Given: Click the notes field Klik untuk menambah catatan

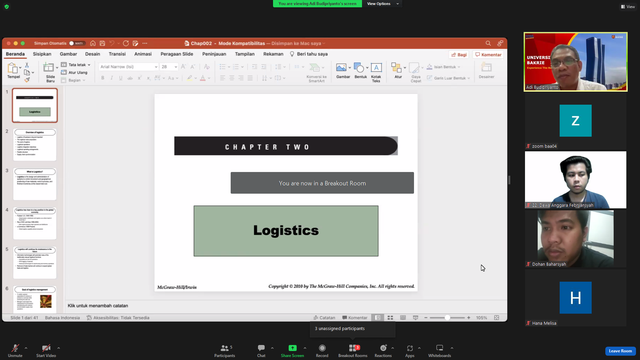Looking at the screenshot, I should pyautogui.click(x=98, y=306).
